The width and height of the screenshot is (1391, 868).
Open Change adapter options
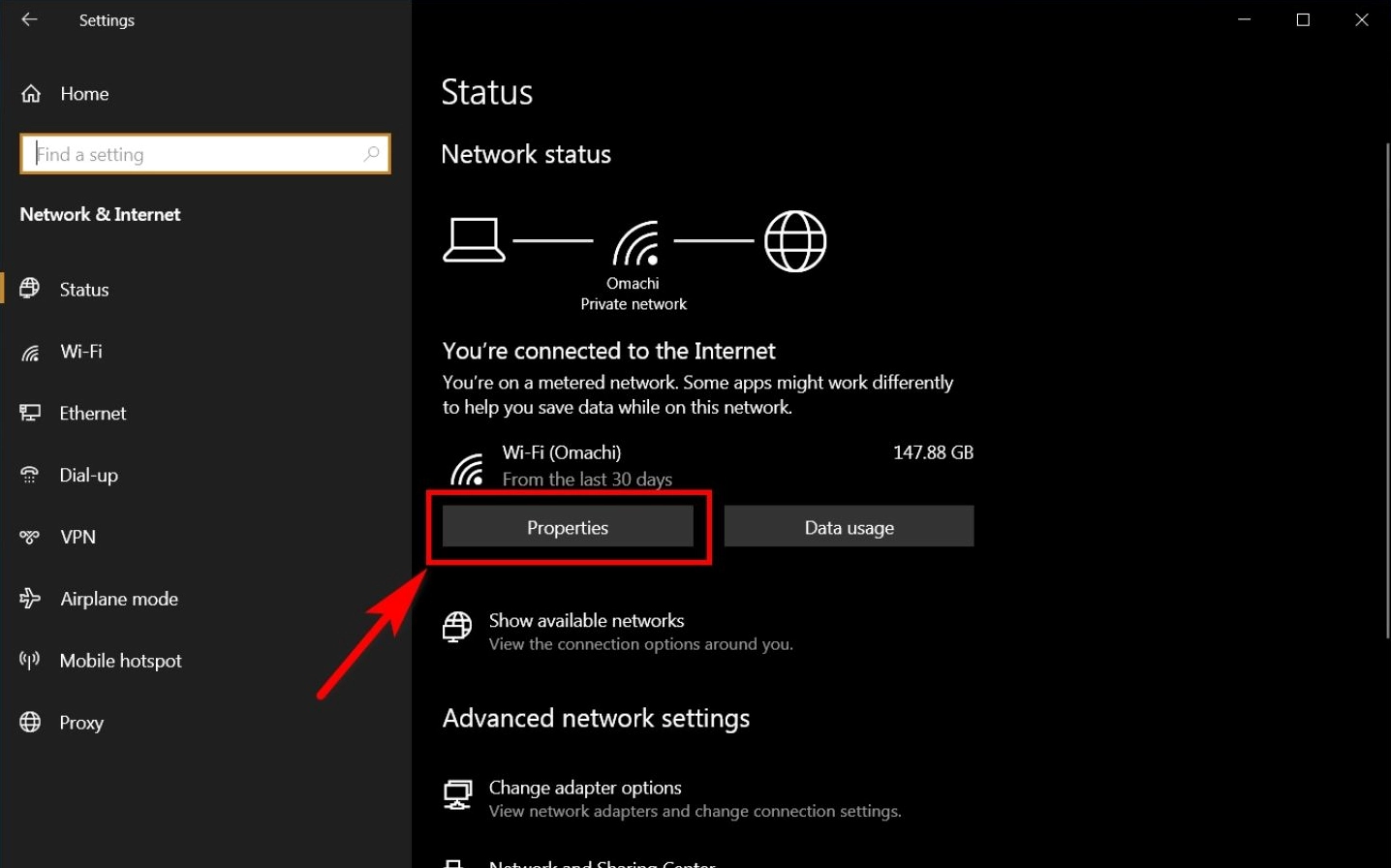584,787
